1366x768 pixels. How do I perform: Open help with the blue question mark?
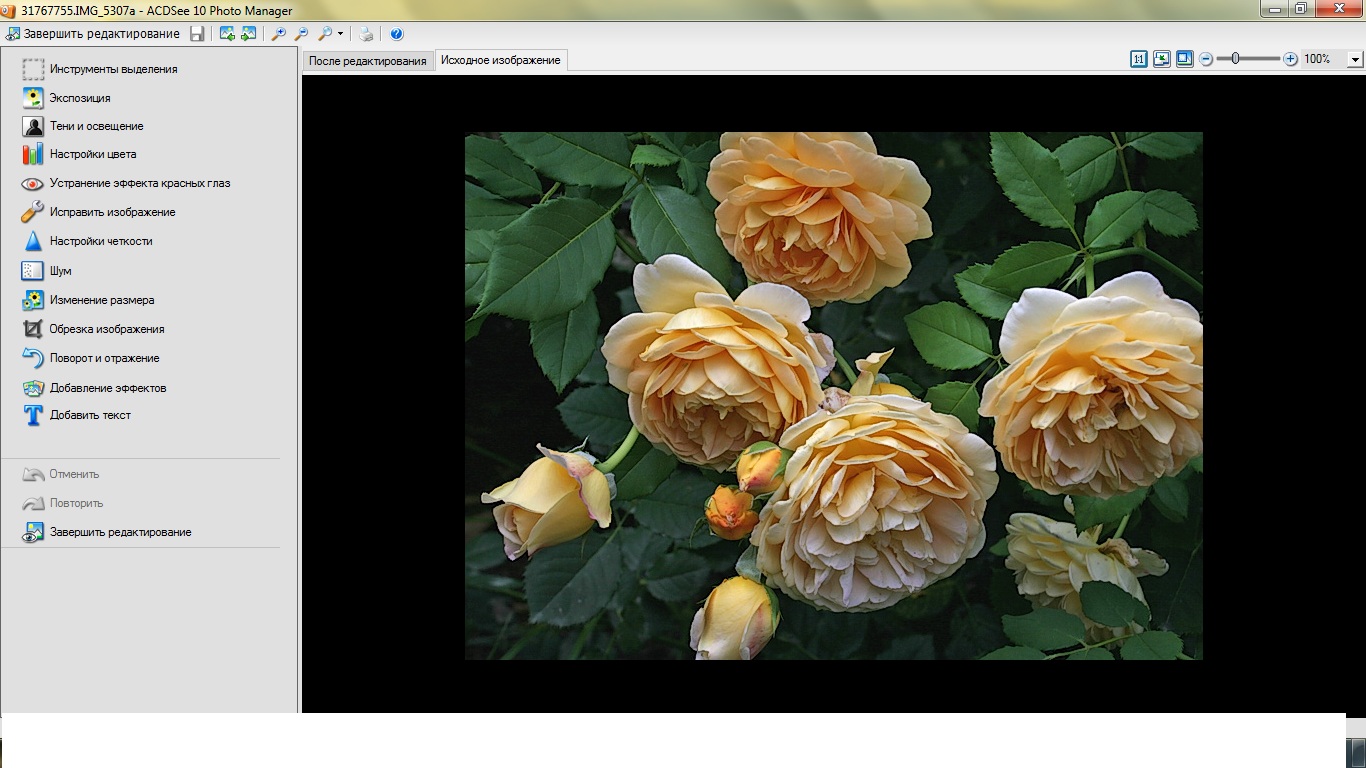tap(397, 34)
